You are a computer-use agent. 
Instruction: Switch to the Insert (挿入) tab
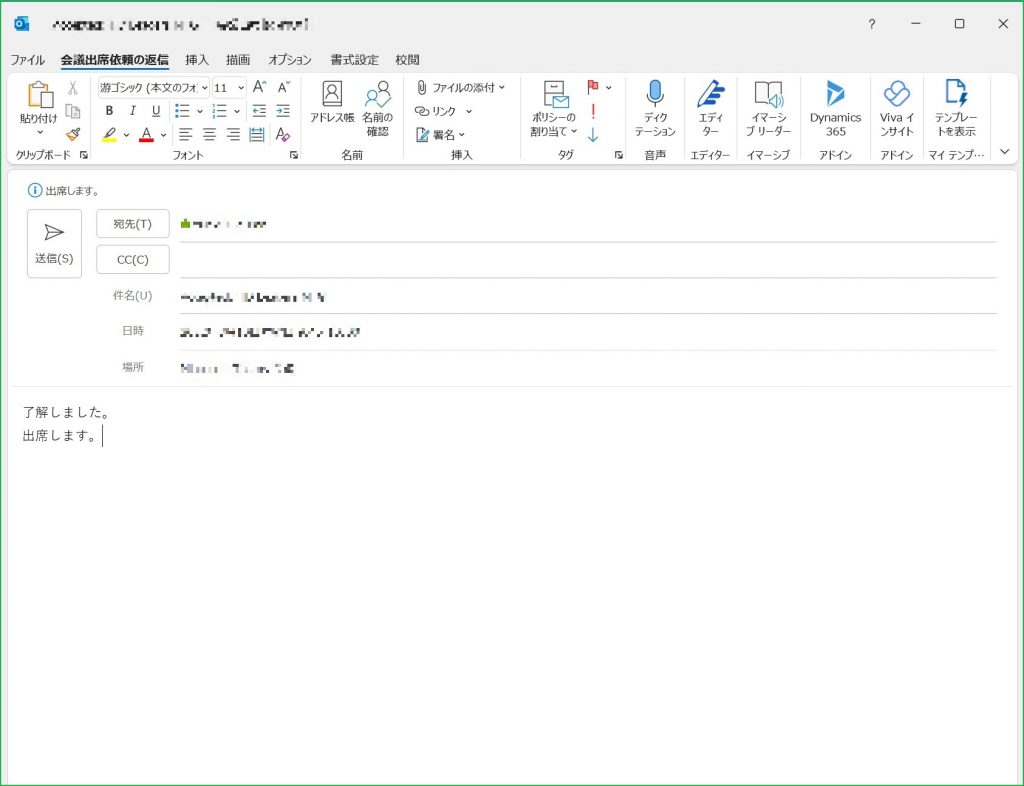197,60
